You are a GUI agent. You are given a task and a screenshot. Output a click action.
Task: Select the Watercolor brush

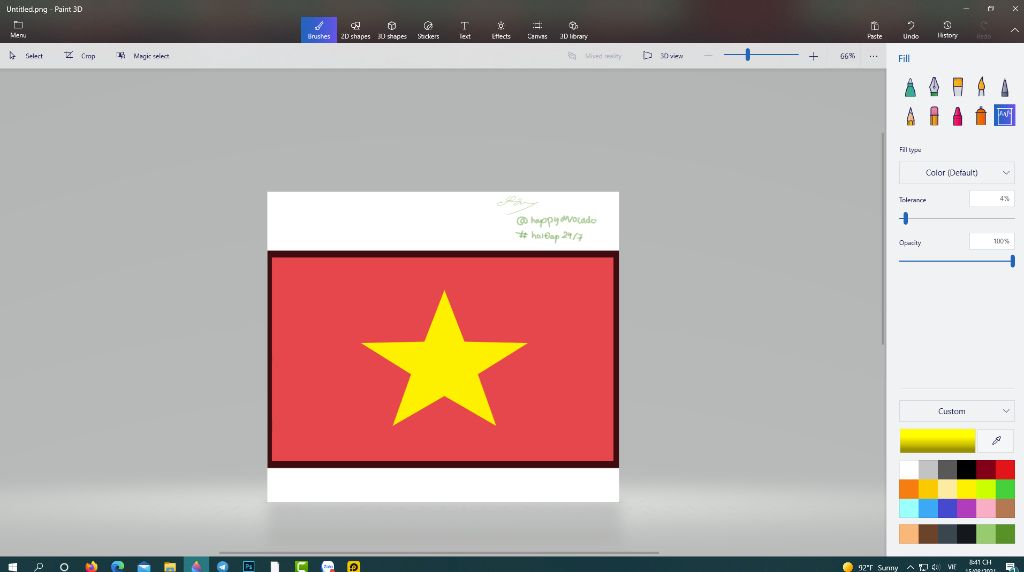(x=981, y=87)
